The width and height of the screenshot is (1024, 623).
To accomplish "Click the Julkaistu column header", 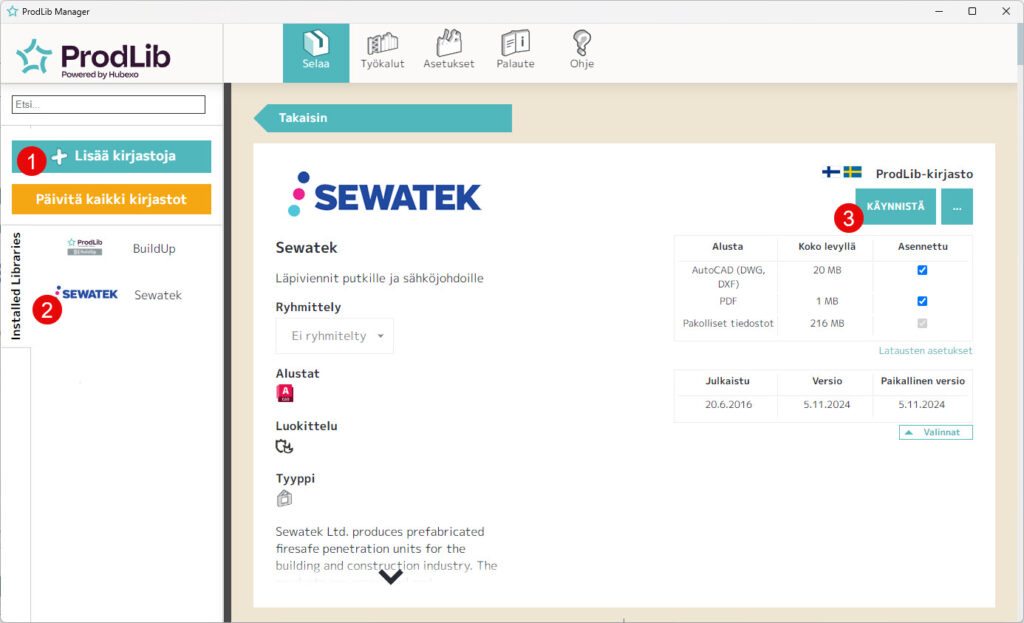I will [728, 381].
